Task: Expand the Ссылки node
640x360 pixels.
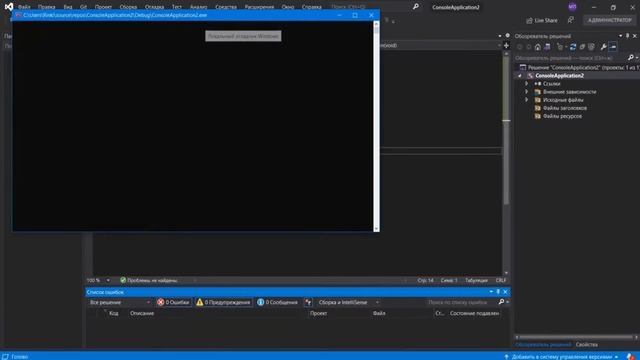Action: [527, 84]
